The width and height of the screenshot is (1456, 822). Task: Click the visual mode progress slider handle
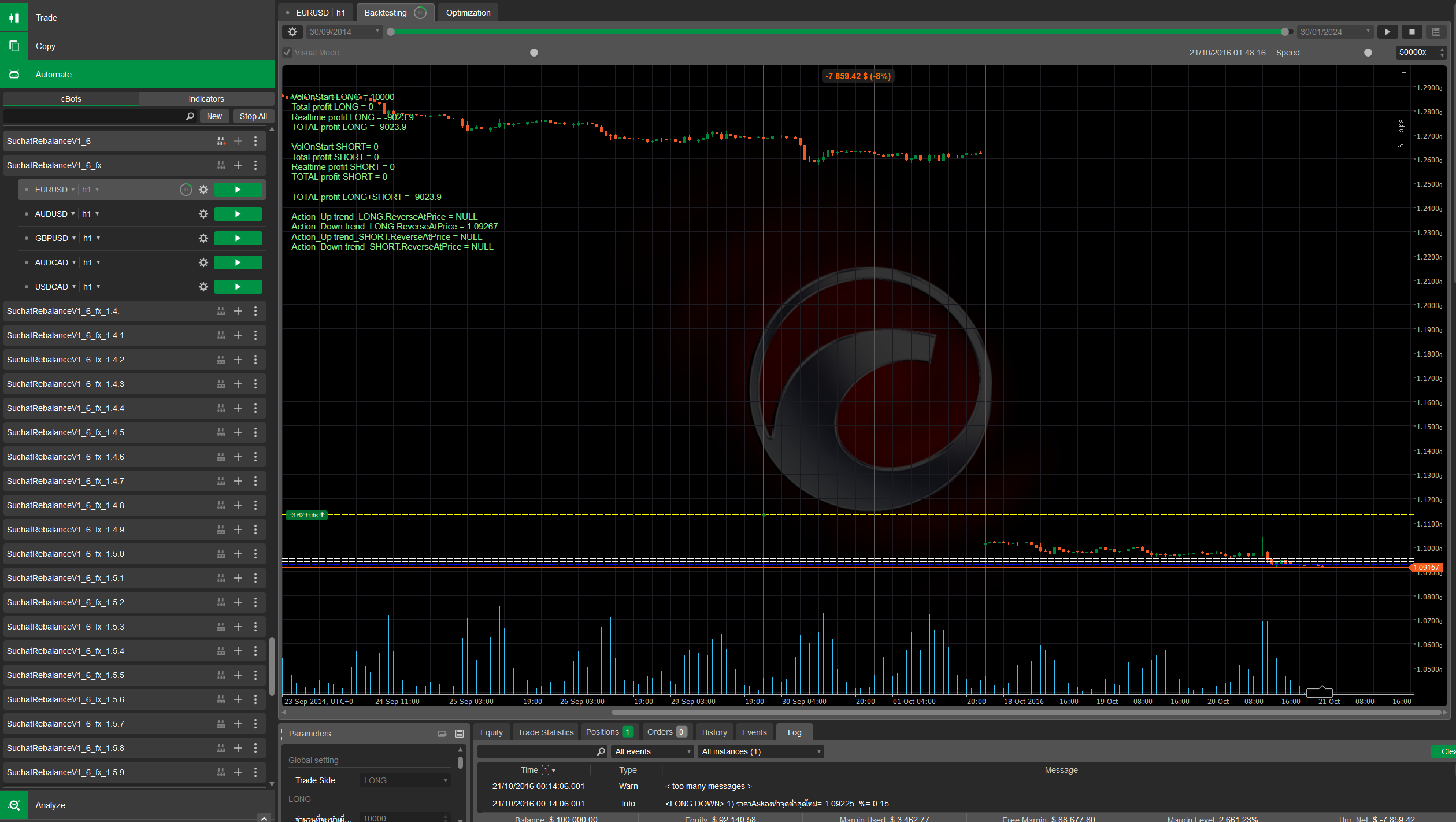(x=534, y=53)
